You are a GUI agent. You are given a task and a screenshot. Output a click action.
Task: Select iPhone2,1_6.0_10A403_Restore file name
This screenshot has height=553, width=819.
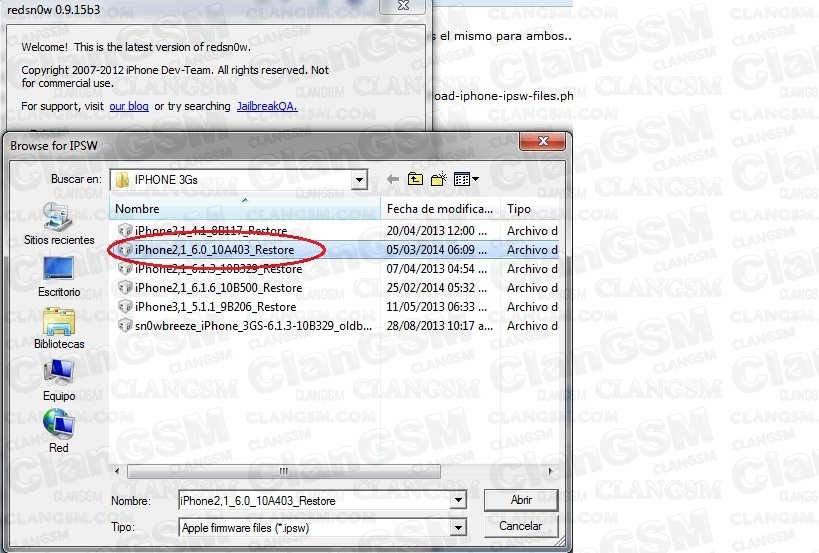215,250
